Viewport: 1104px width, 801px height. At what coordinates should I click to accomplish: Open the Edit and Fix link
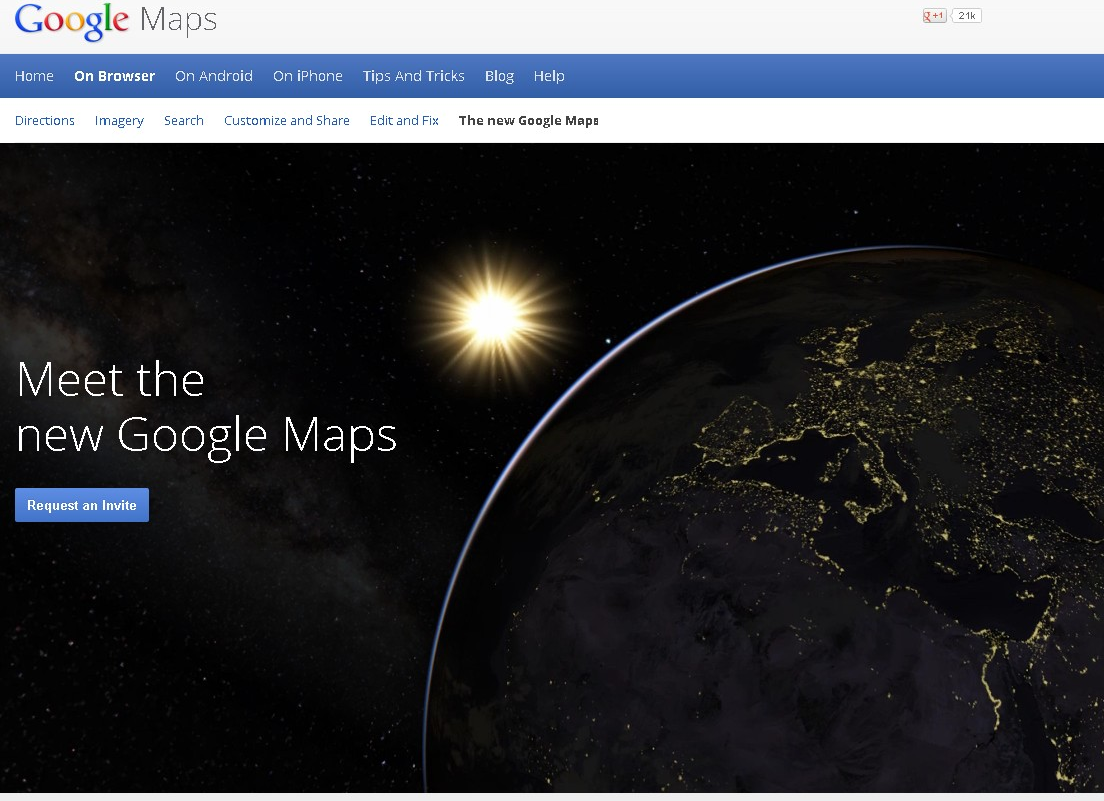pyautogui.click(x=404, y=120)
